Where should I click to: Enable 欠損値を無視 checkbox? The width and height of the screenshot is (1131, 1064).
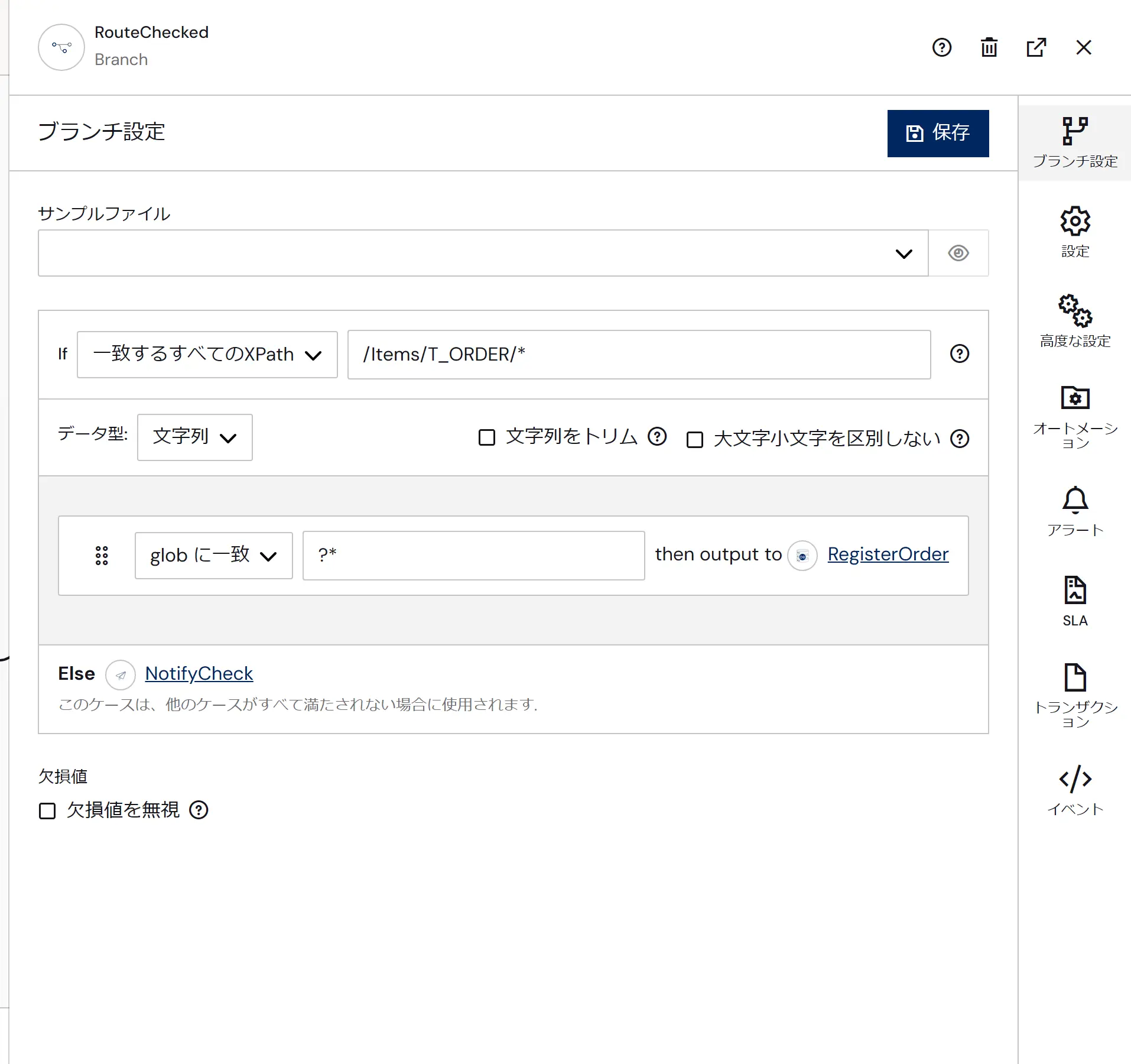(x=47, y=810)
